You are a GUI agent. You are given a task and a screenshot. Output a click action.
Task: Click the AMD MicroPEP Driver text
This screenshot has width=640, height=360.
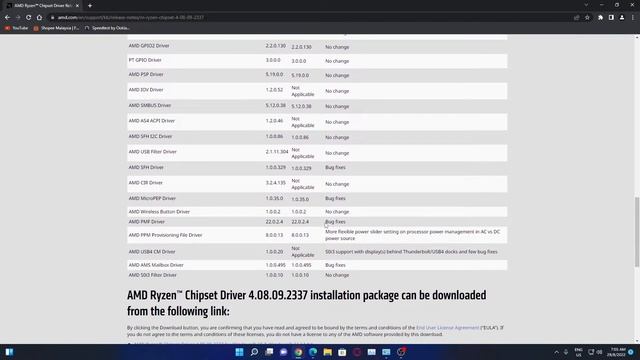pos(152,198)
